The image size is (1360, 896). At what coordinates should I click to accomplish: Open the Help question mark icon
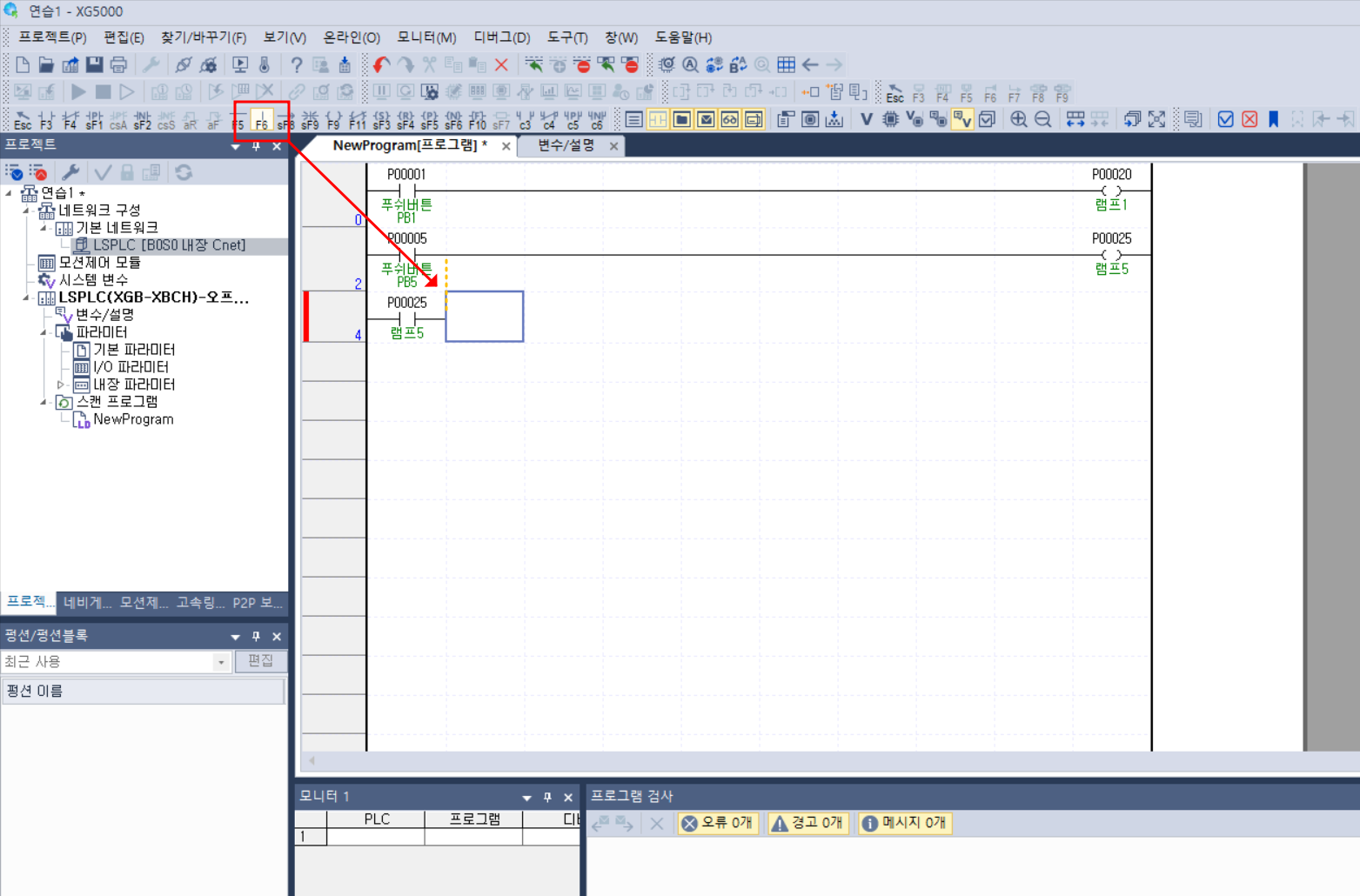pos(297,65)
